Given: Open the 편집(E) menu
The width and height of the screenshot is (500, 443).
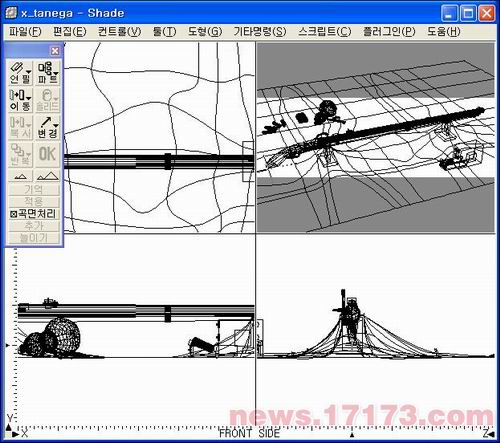Looking at the screenshot, I should 70,32.
